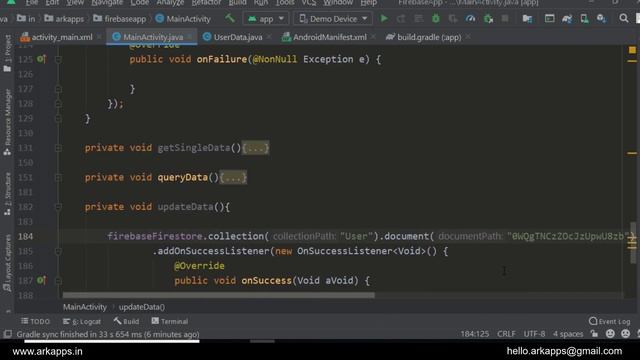Toggle the Project tool window on left sidebar
This screenshot has width=640, height=360.
tap(7, 53)
